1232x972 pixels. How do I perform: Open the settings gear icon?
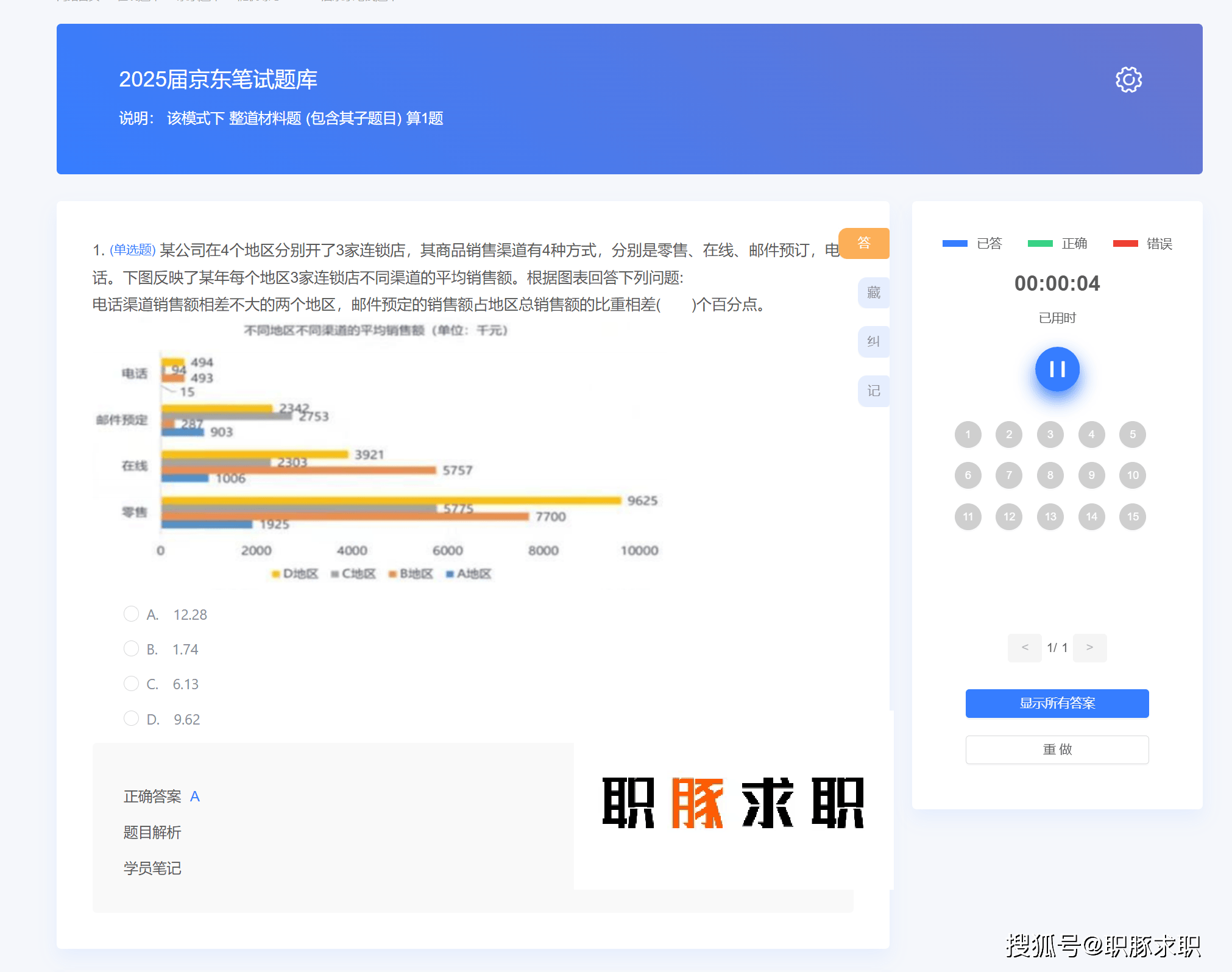(1128, 80)
